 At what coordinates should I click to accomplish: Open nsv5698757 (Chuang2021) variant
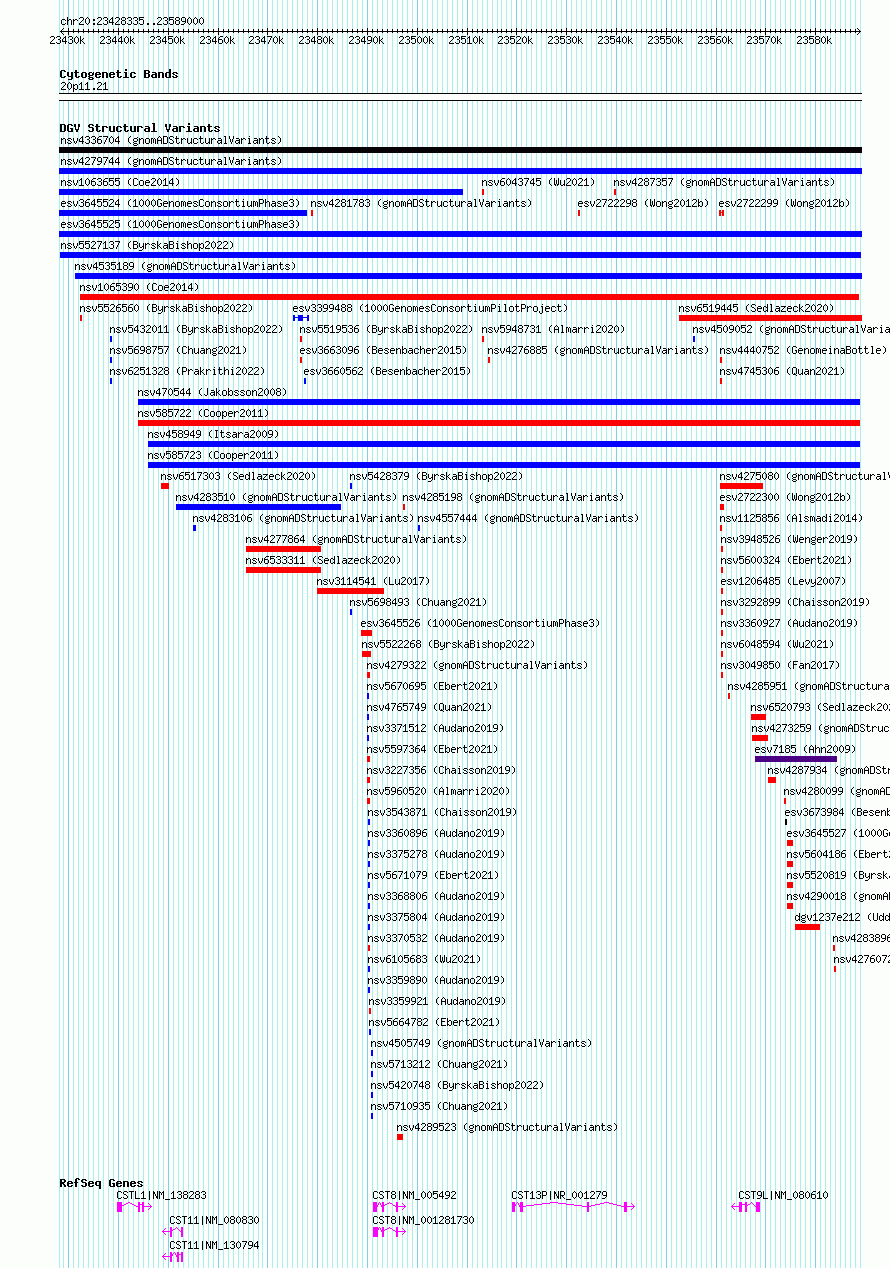[x=178, y=350]
